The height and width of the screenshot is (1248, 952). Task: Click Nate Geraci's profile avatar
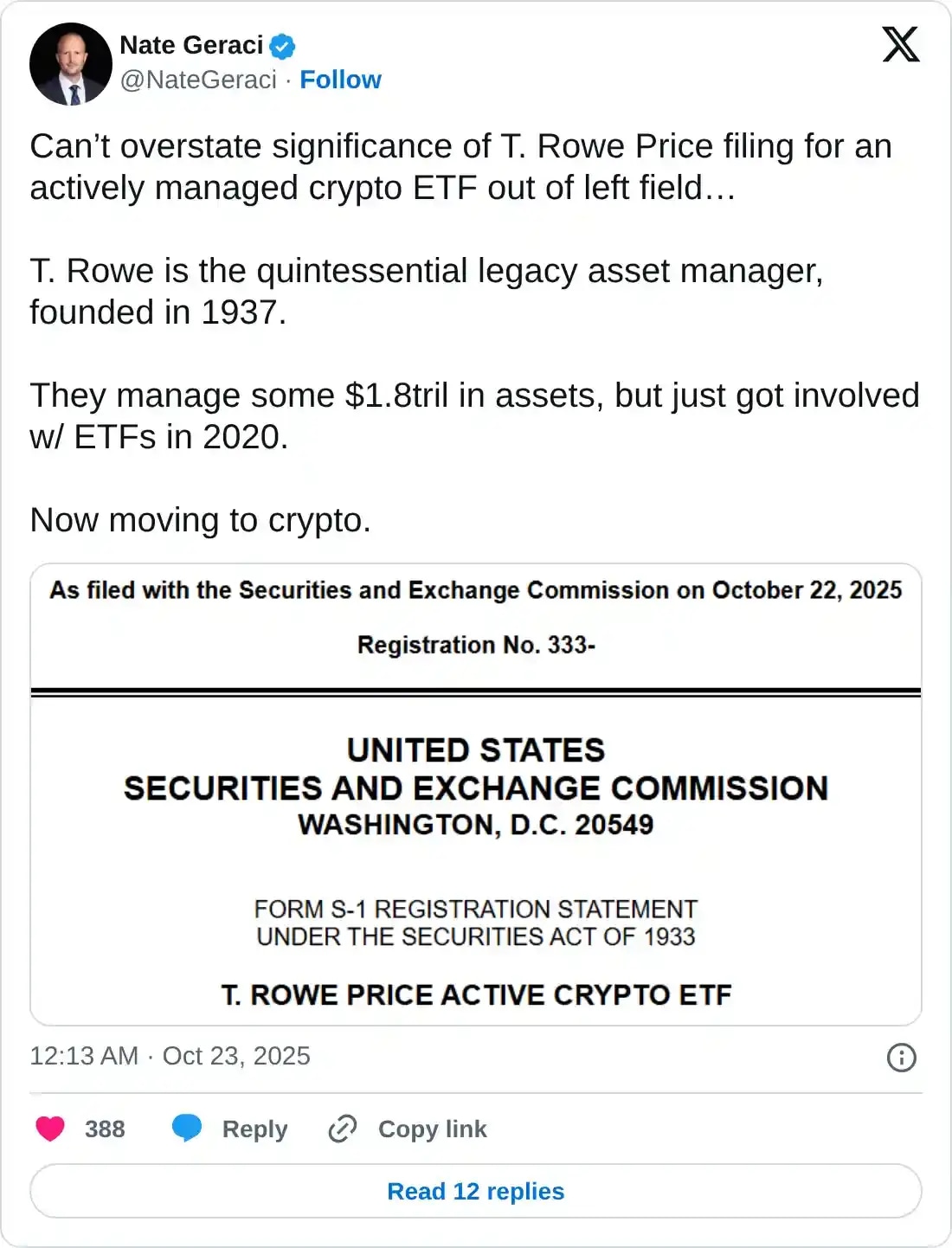coord(71,62)
